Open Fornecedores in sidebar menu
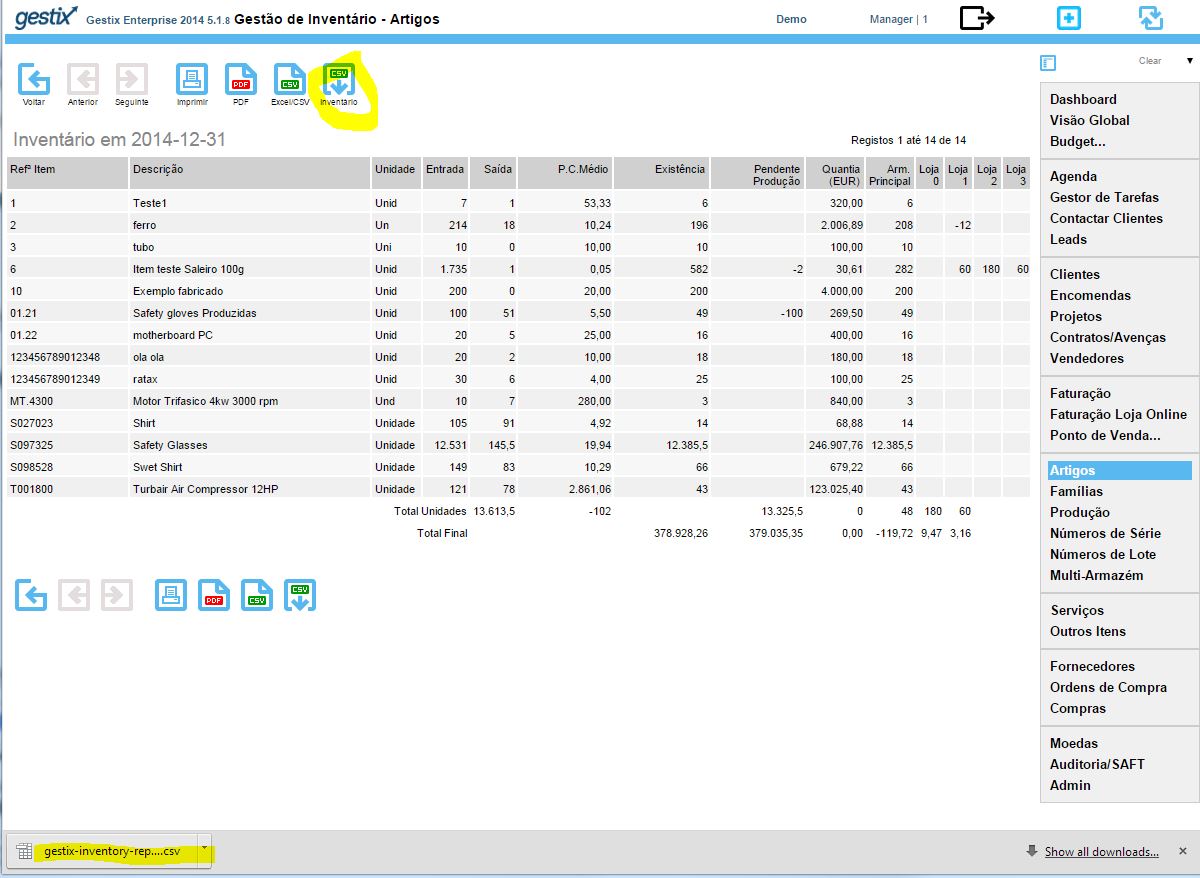Image resolution: width=1200 pixels, height=878 pixels. point(1092,666)
